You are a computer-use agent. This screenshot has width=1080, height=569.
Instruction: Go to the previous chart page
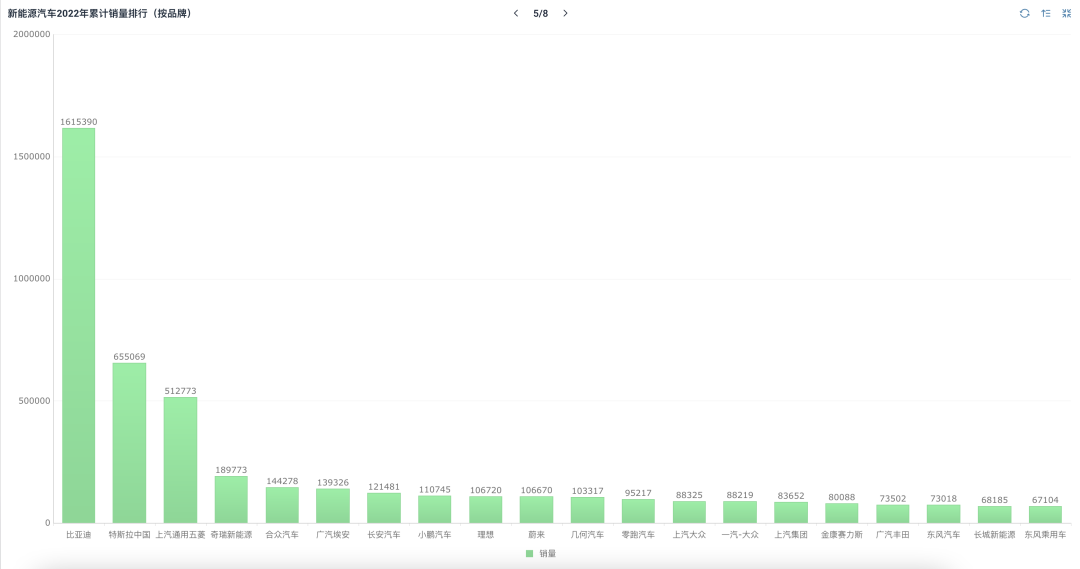[x=516, y=13]
